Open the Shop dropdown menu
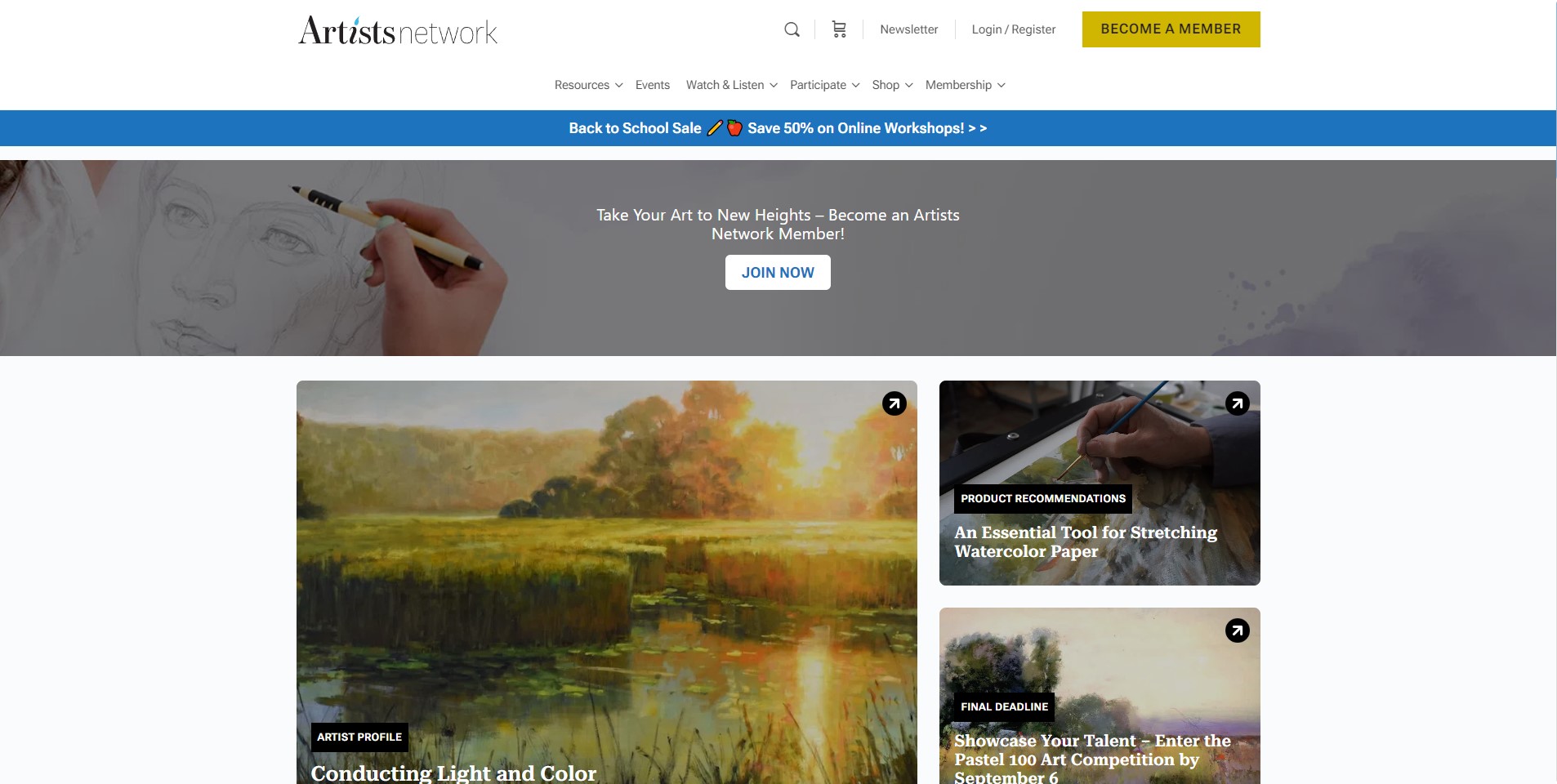The image size is (1557, 784). (892, 85)
